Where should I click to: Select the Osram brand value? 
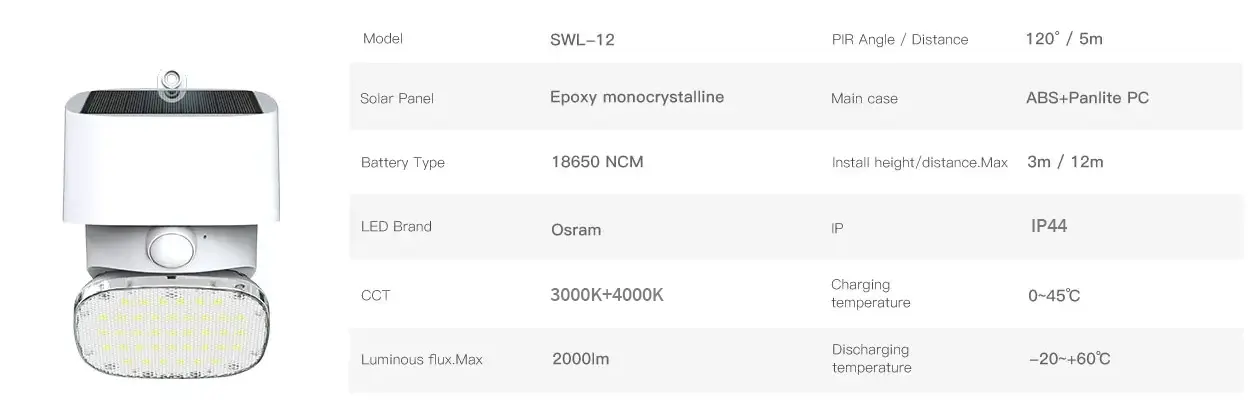[576, 230]
